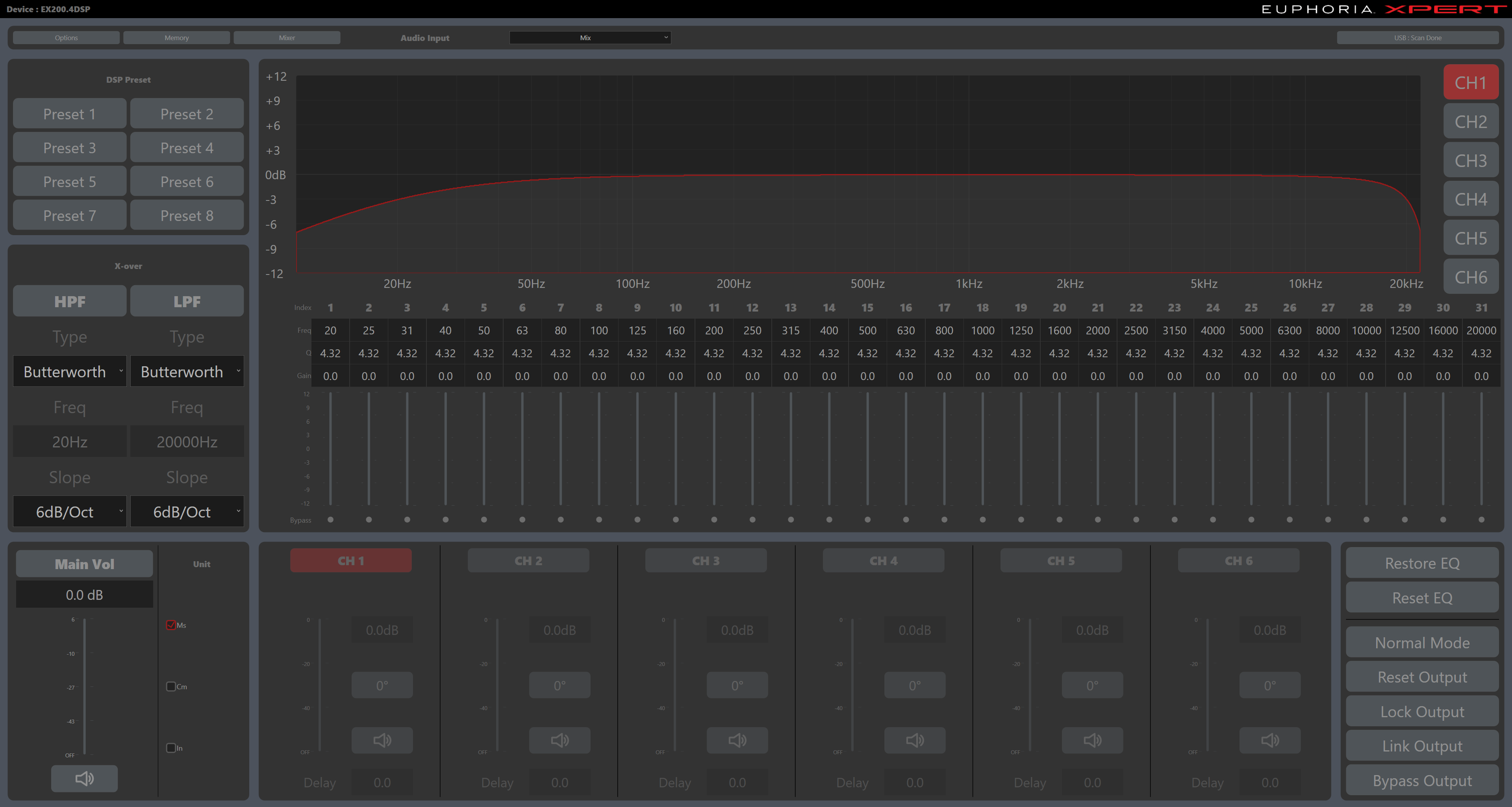Open the Memory menu

click(176, 37)
